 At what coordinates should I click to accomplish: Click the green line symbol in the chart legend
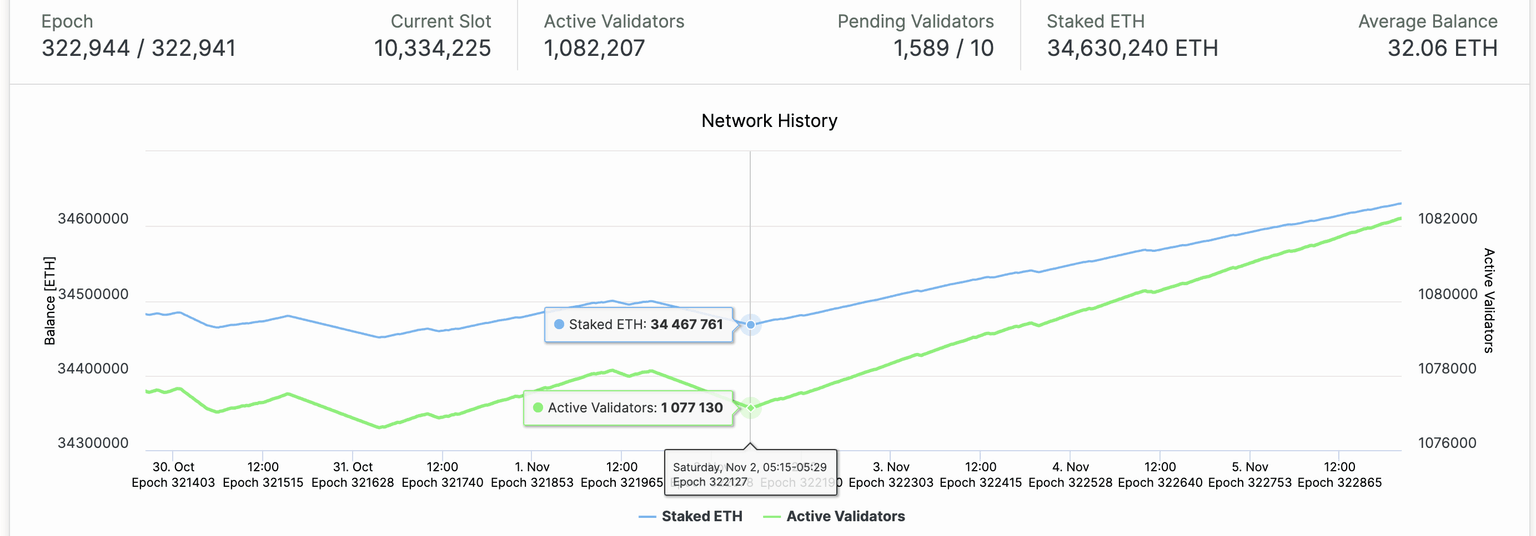click(772, 517)
